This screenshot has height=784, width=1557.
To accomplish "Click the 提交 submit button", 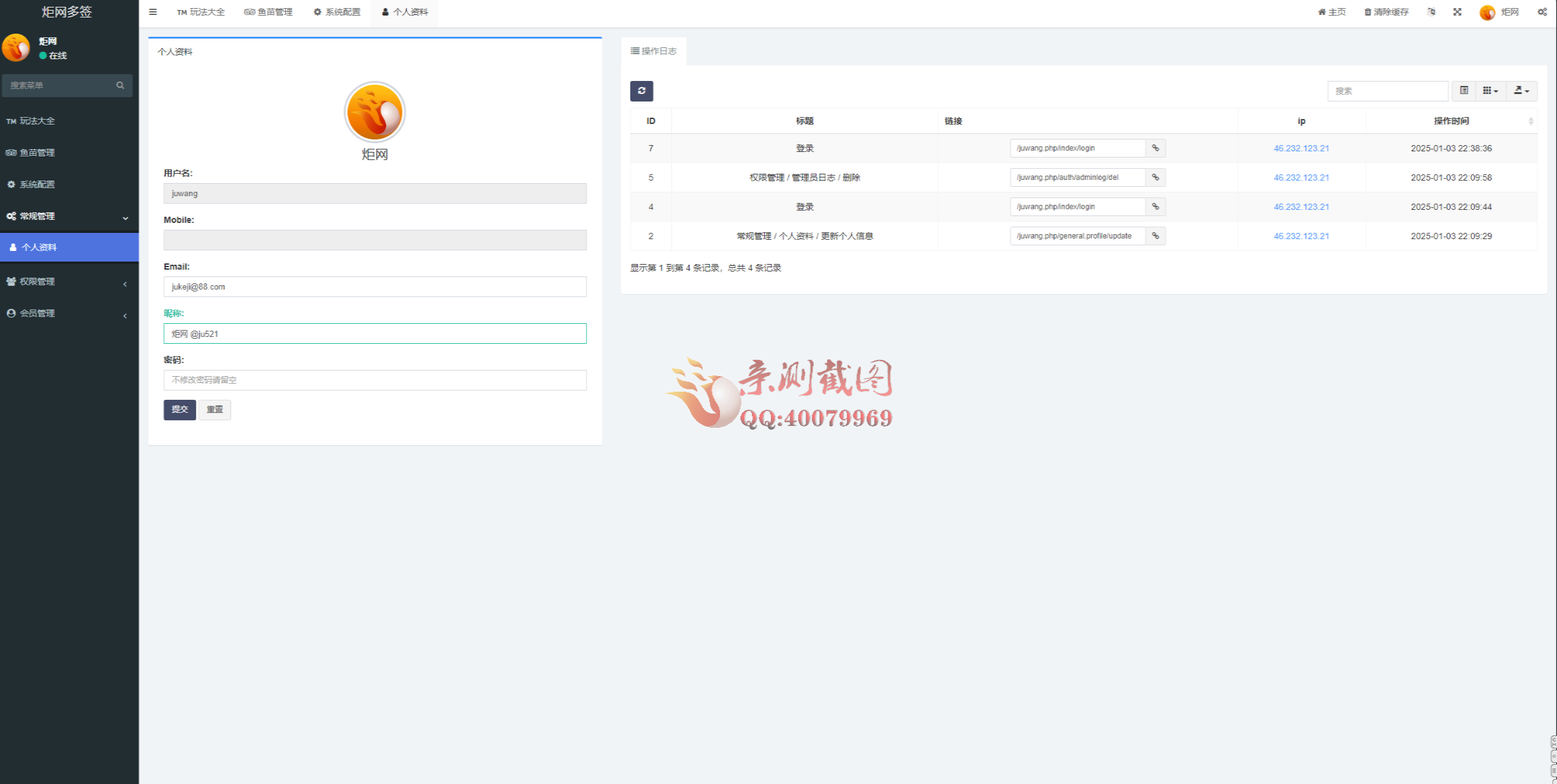I will [x=179, y=409].
